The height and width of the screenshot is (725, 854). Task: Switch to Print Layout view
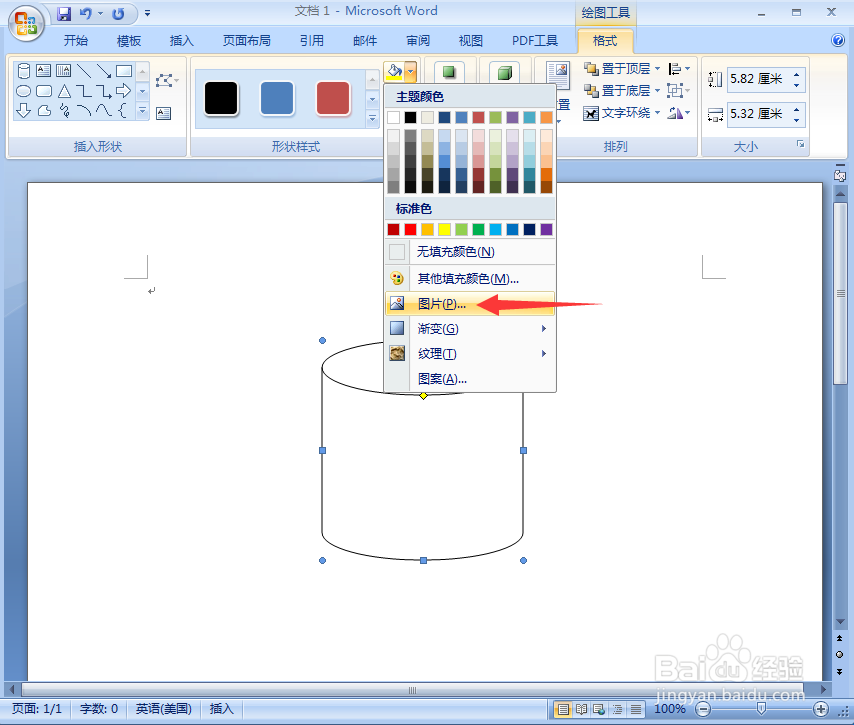pyautogui.click(x=563, y=709)
